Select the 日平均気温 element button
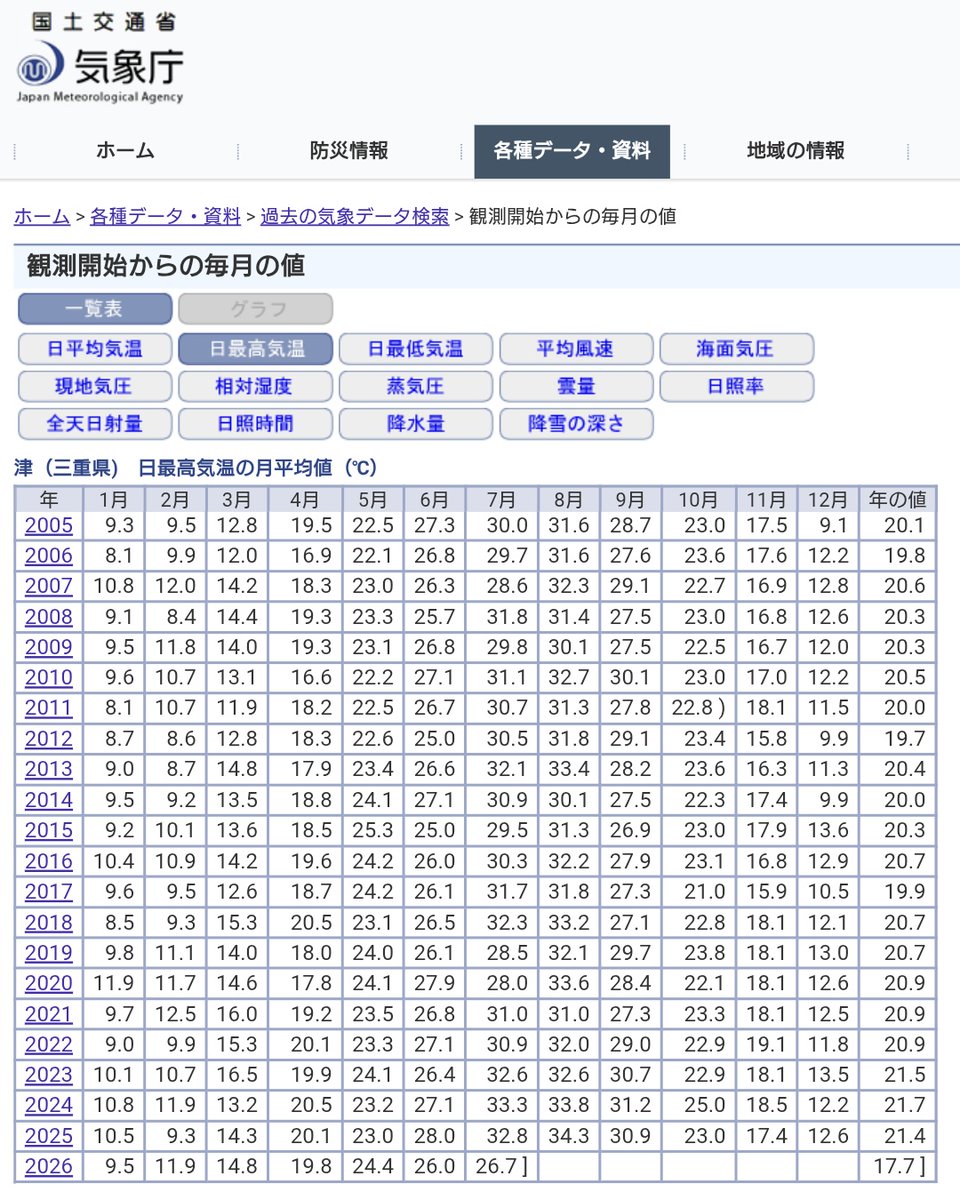 [x=95, y=349]
